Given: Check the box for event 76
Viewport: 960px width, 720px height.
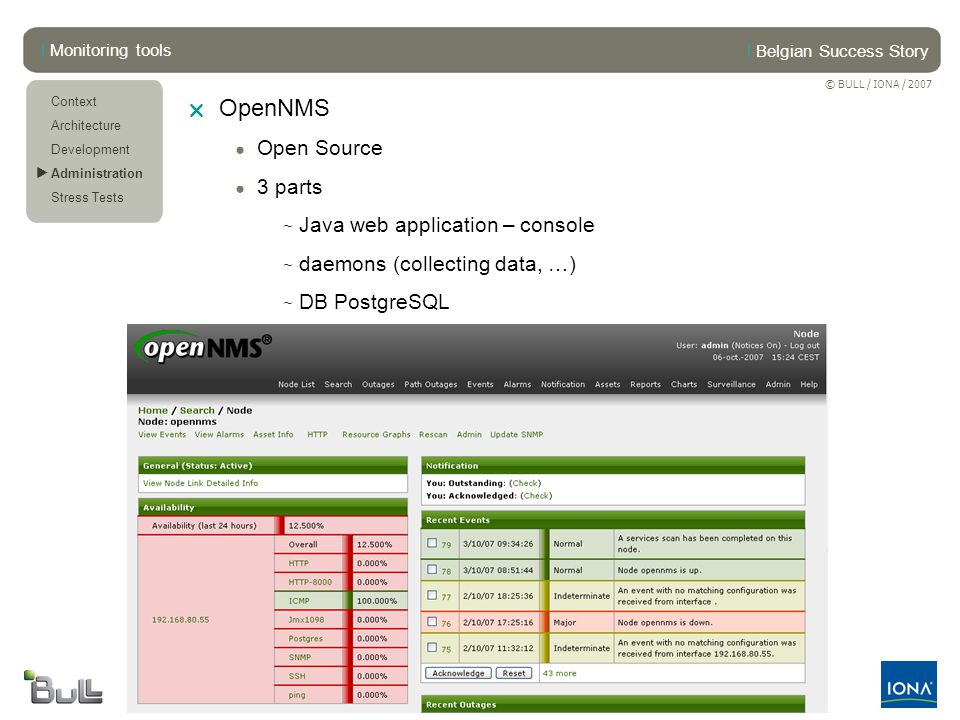Looking at the screenshot, I should 432,621.
